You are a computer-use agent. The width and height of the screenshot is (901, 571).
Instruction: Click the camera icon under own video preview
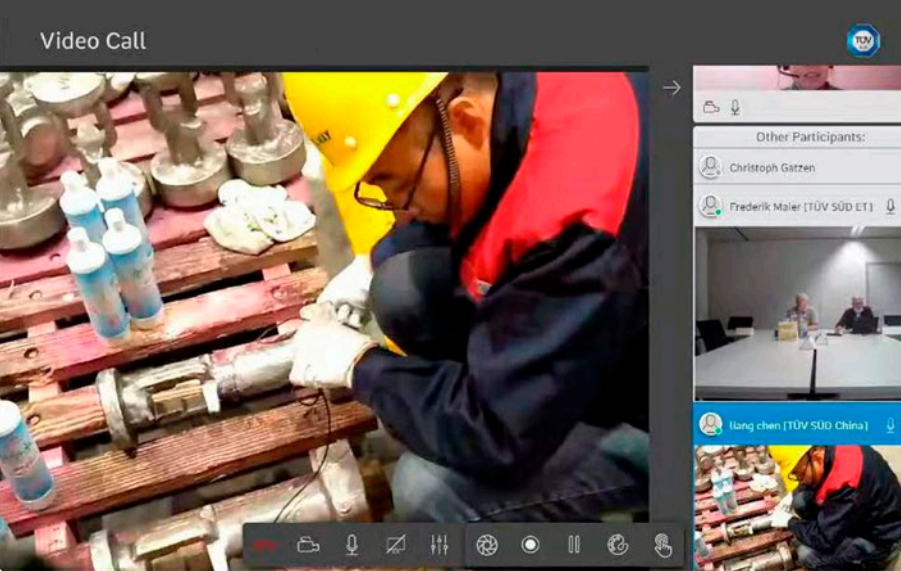pyautogui.click(x=711, y=107)
